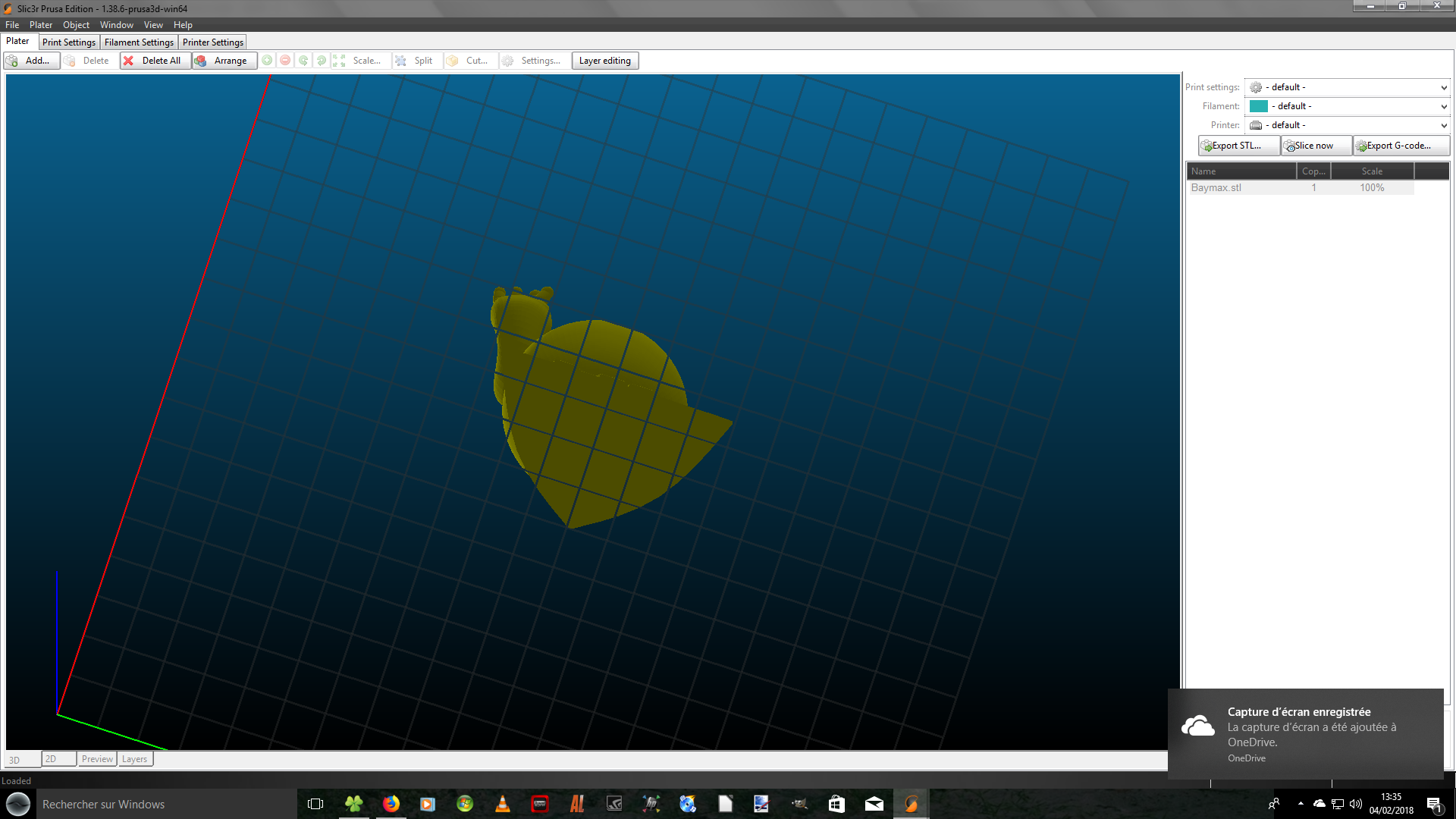
Task: Click the green plus more-copies icon
Action: point(267,61)
